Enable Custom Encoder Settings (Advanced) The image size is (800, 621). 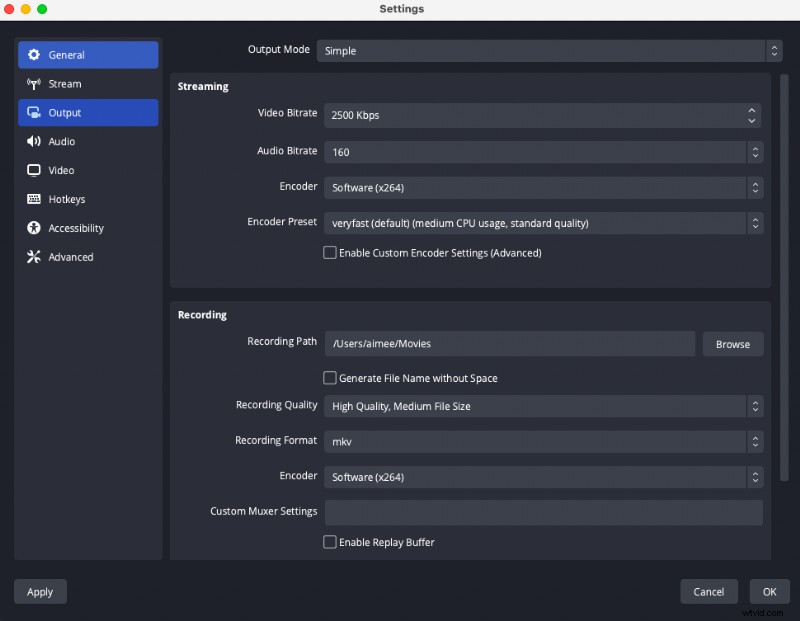coord(329,253)
